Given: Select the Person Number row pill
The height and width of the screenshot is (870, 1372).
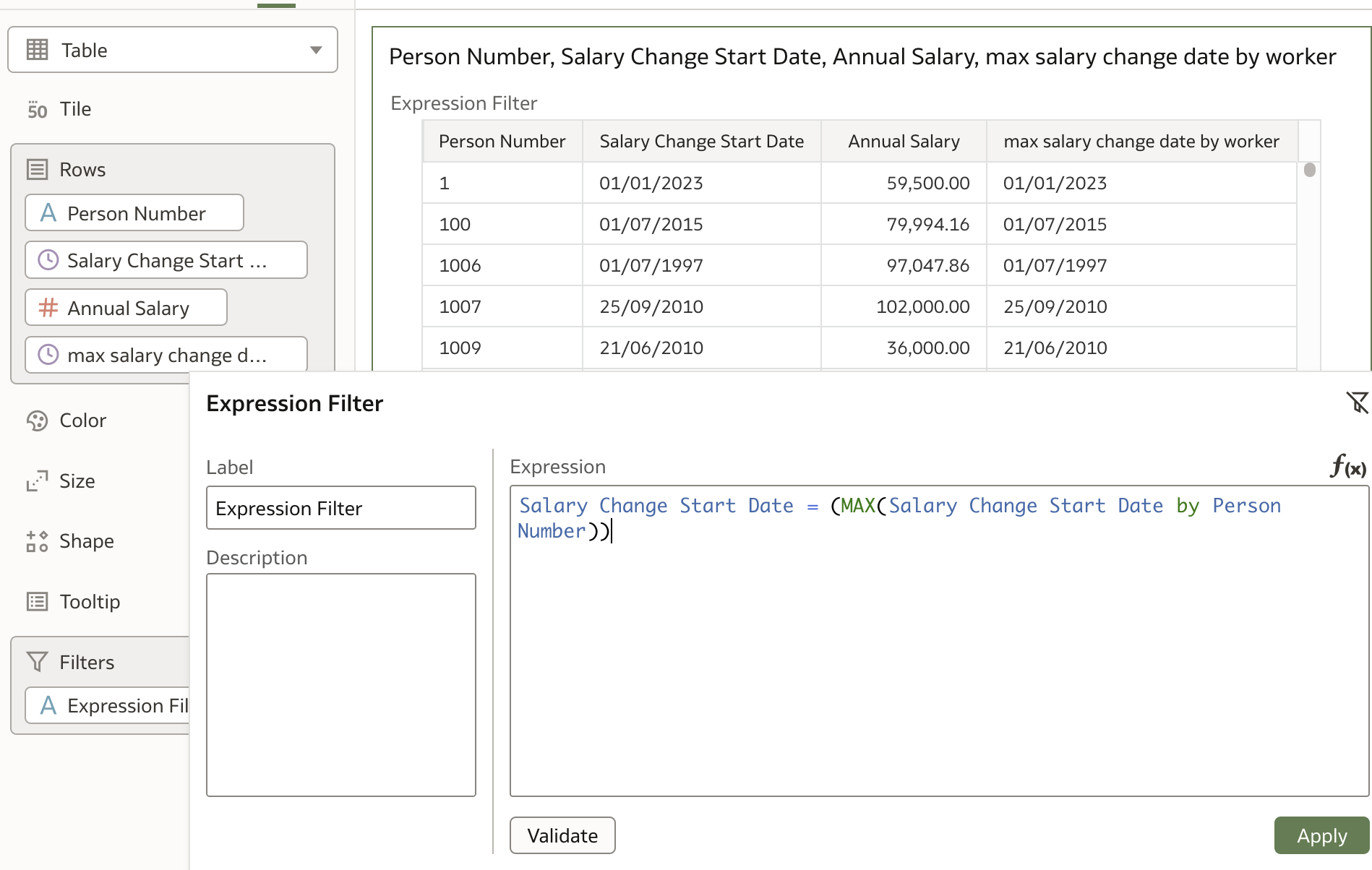Looking at the screenshot, I should [134, 213].
